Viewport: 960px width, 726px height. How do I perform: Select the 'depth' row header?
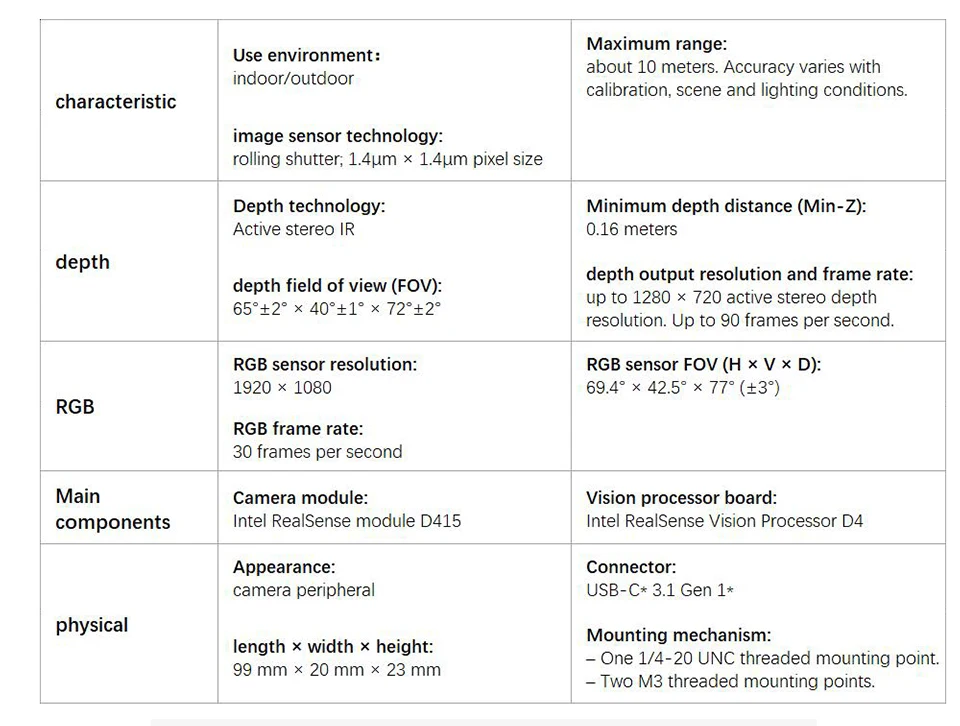[83, 262]
